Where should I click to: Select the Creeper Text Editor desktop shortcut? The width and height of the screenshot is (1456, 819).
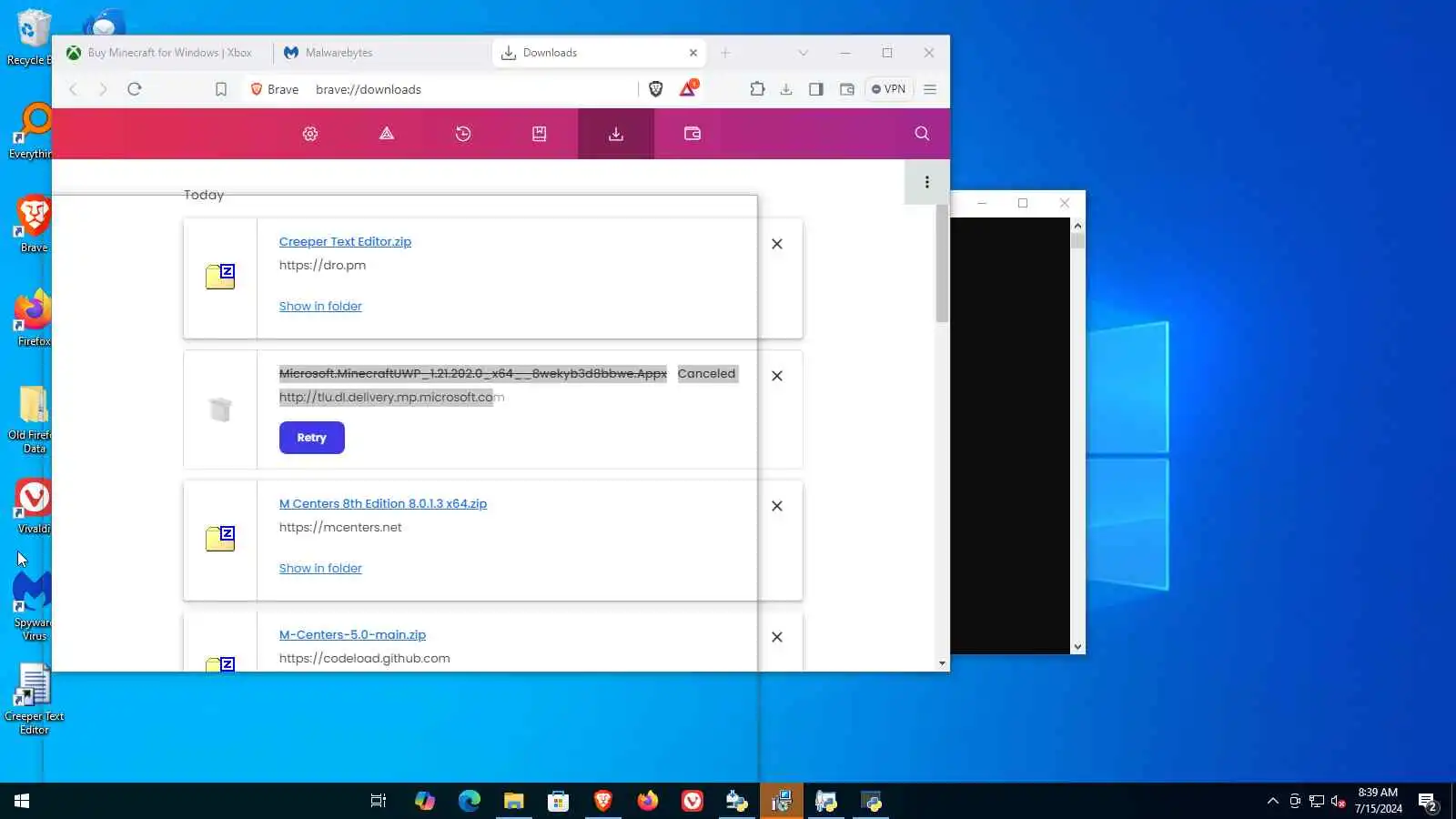tap(34, 699)
